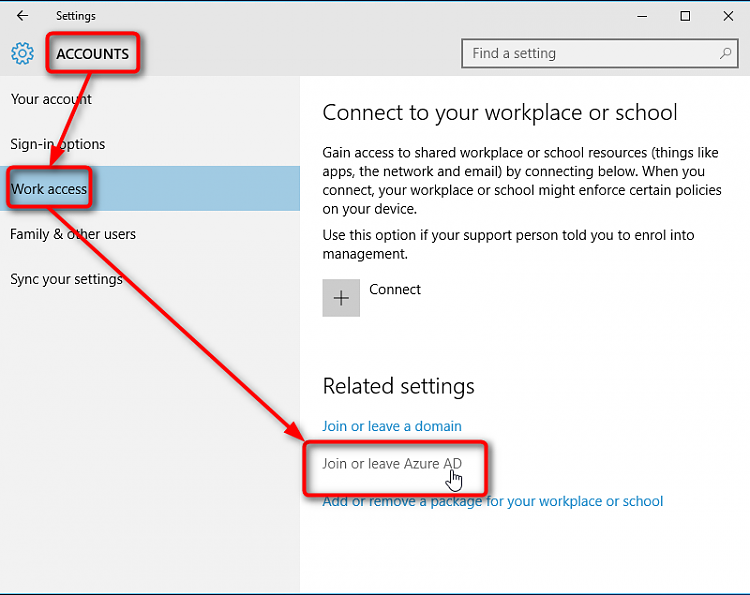Click the plus Connect button
Viewport: 750px width, 595px height.
341,298
